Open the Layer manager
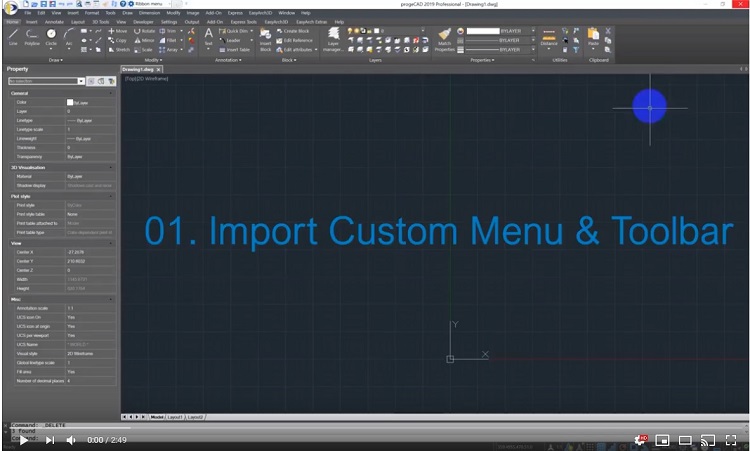 pyautogui.click(x=333, y=39)
